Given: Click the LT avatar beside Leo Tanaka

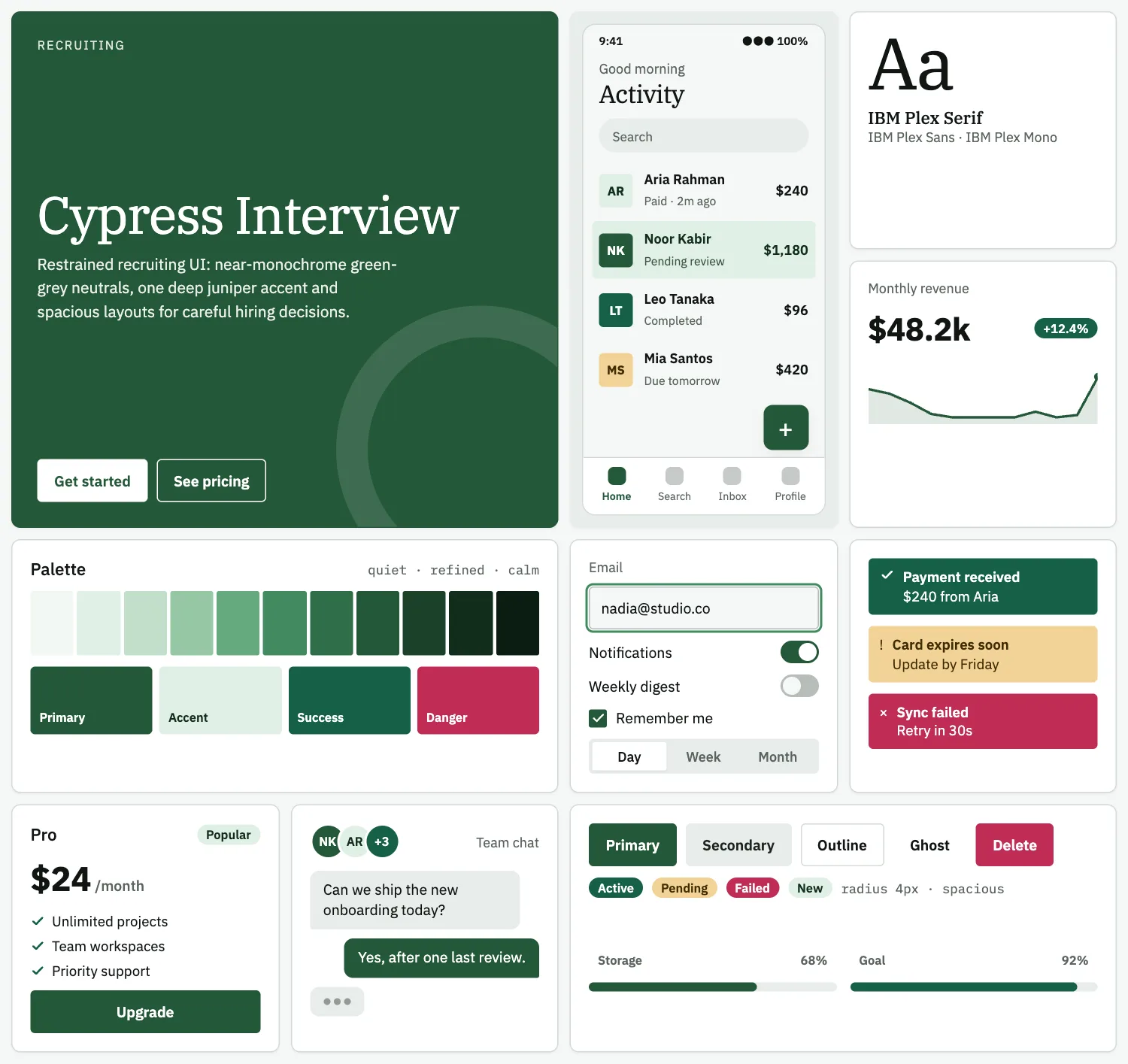Looking at the screenshot, I should point(616,311).
